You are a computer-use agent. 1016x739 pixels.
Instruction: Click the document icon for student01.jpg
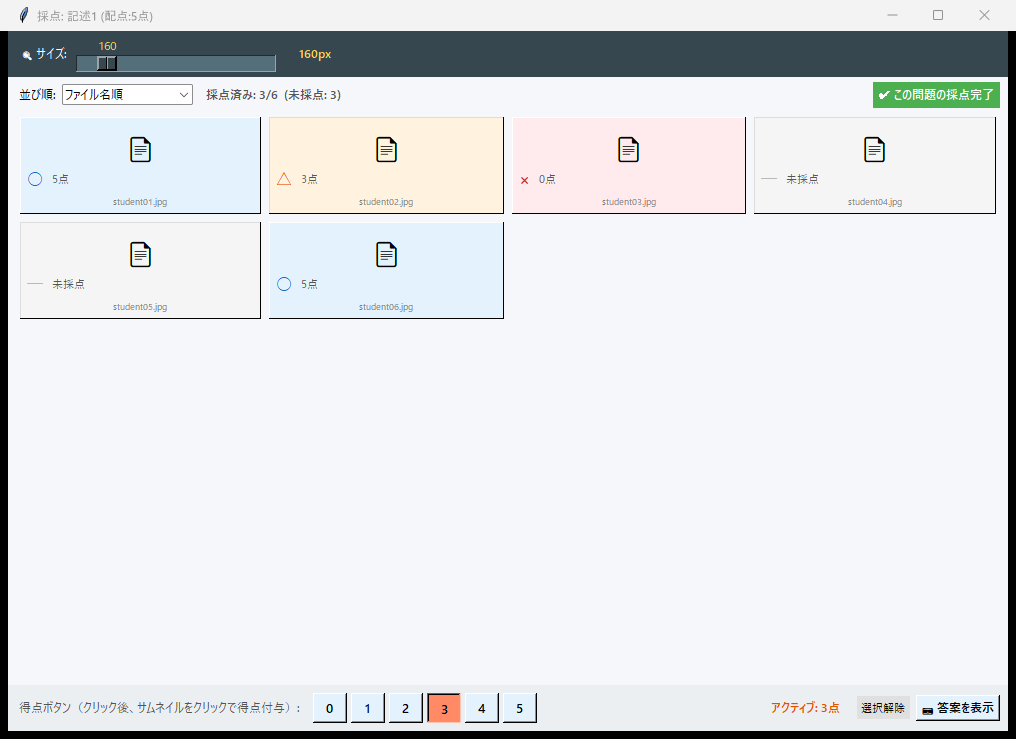tap(141, 150)
